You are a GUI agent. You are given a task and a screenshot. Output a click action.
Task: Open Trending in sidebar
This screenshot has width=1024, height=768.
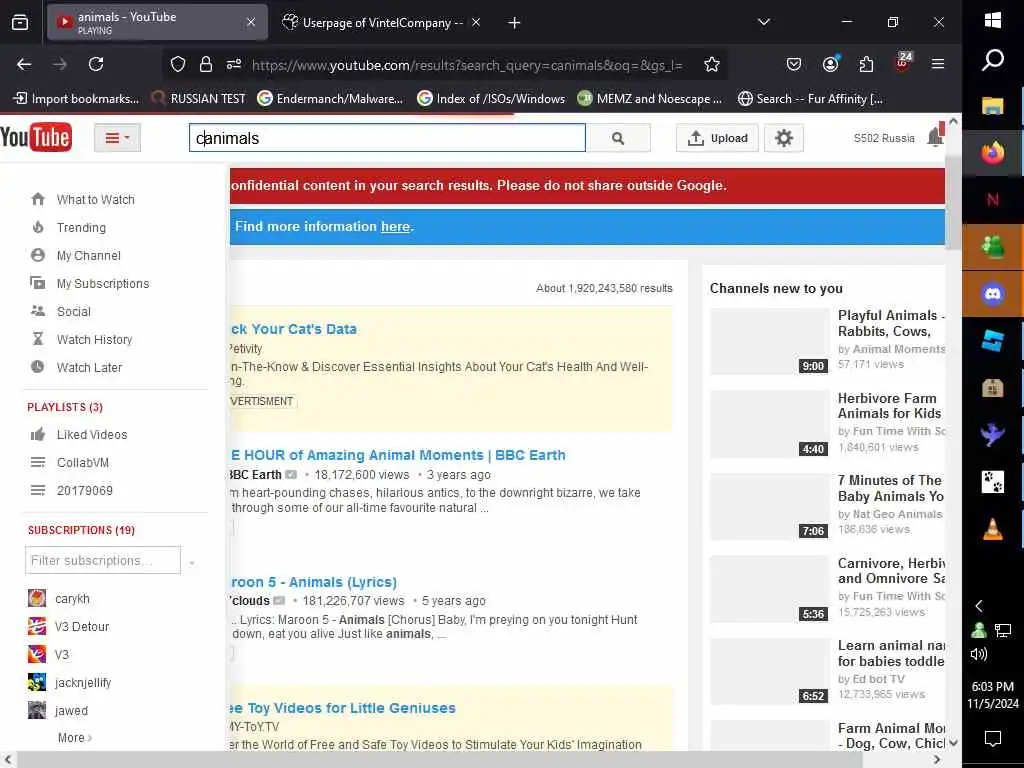pos(81,227)
